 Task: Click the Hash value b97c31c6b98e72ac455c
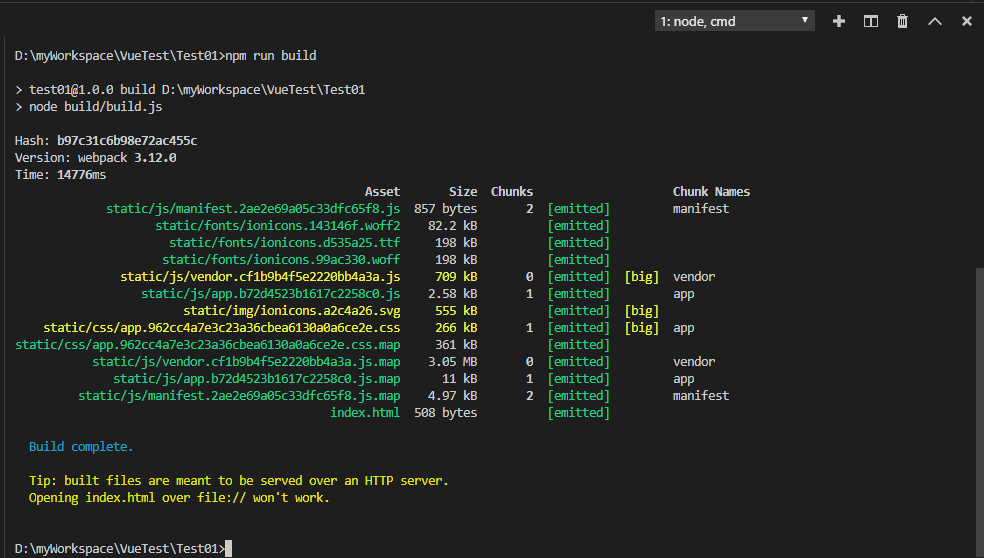pyautogui.click(x=127, y=141)
